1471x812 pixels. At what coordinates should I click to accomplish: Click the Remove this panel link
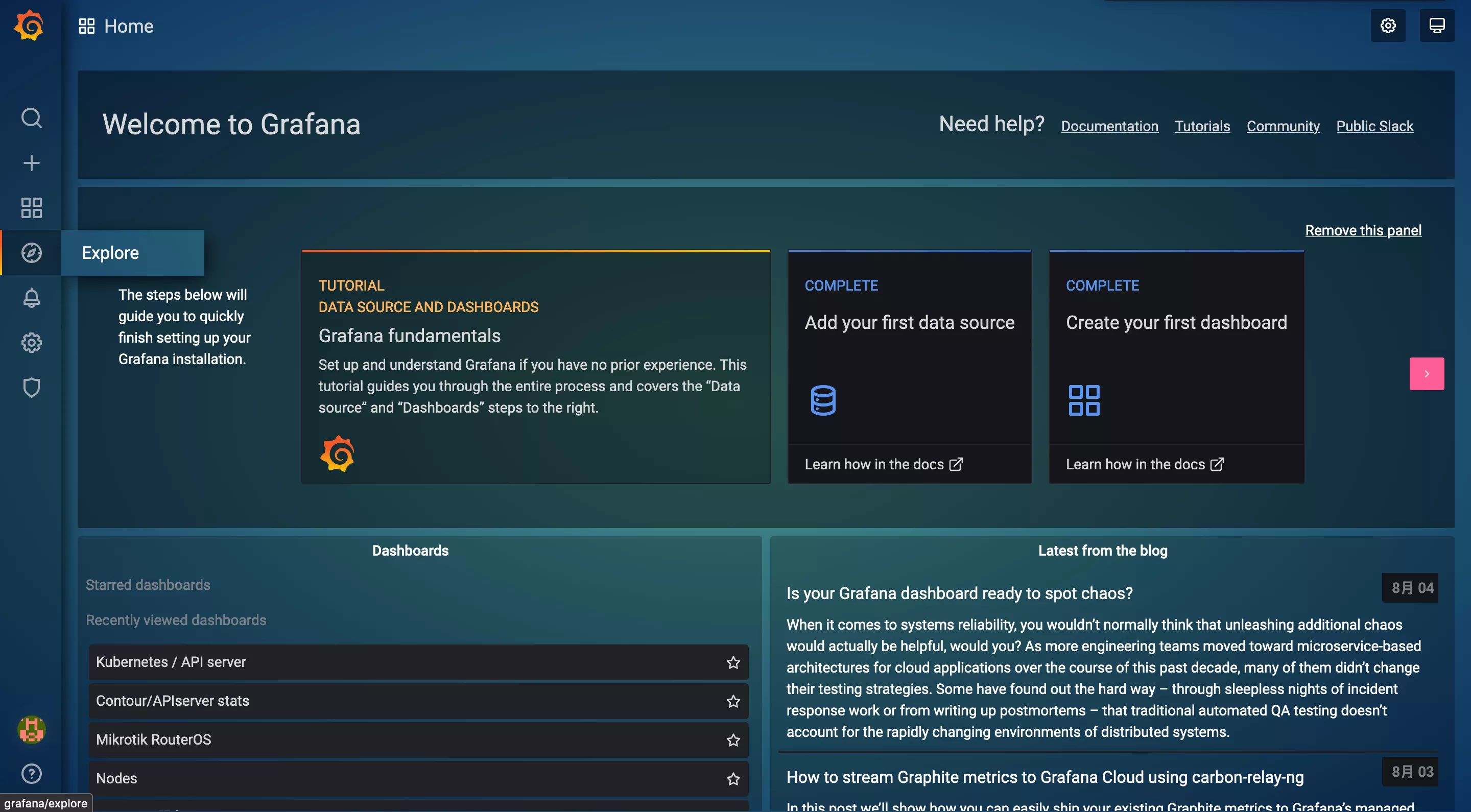point(1363,230)
